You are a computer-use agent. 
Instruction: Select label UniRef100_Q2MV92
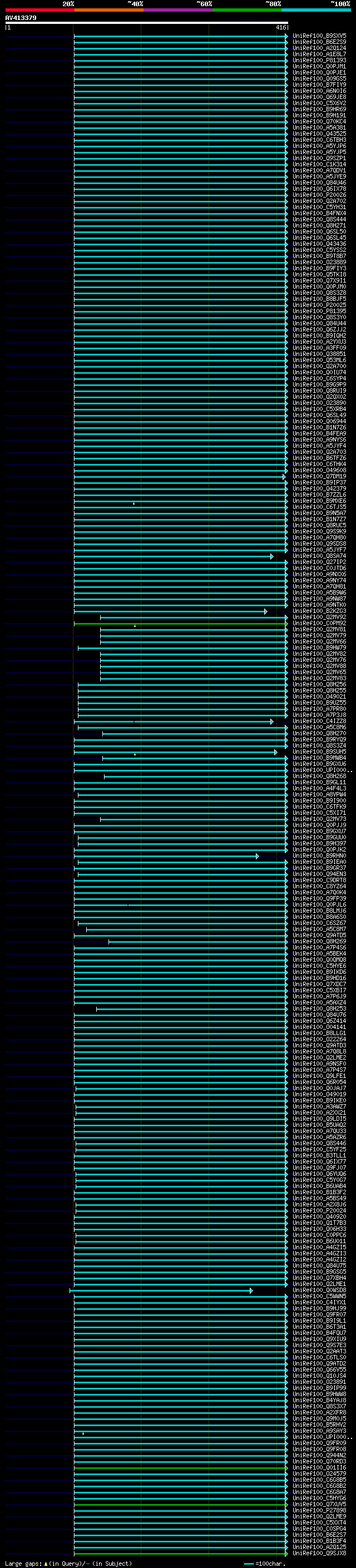point(319,617)
